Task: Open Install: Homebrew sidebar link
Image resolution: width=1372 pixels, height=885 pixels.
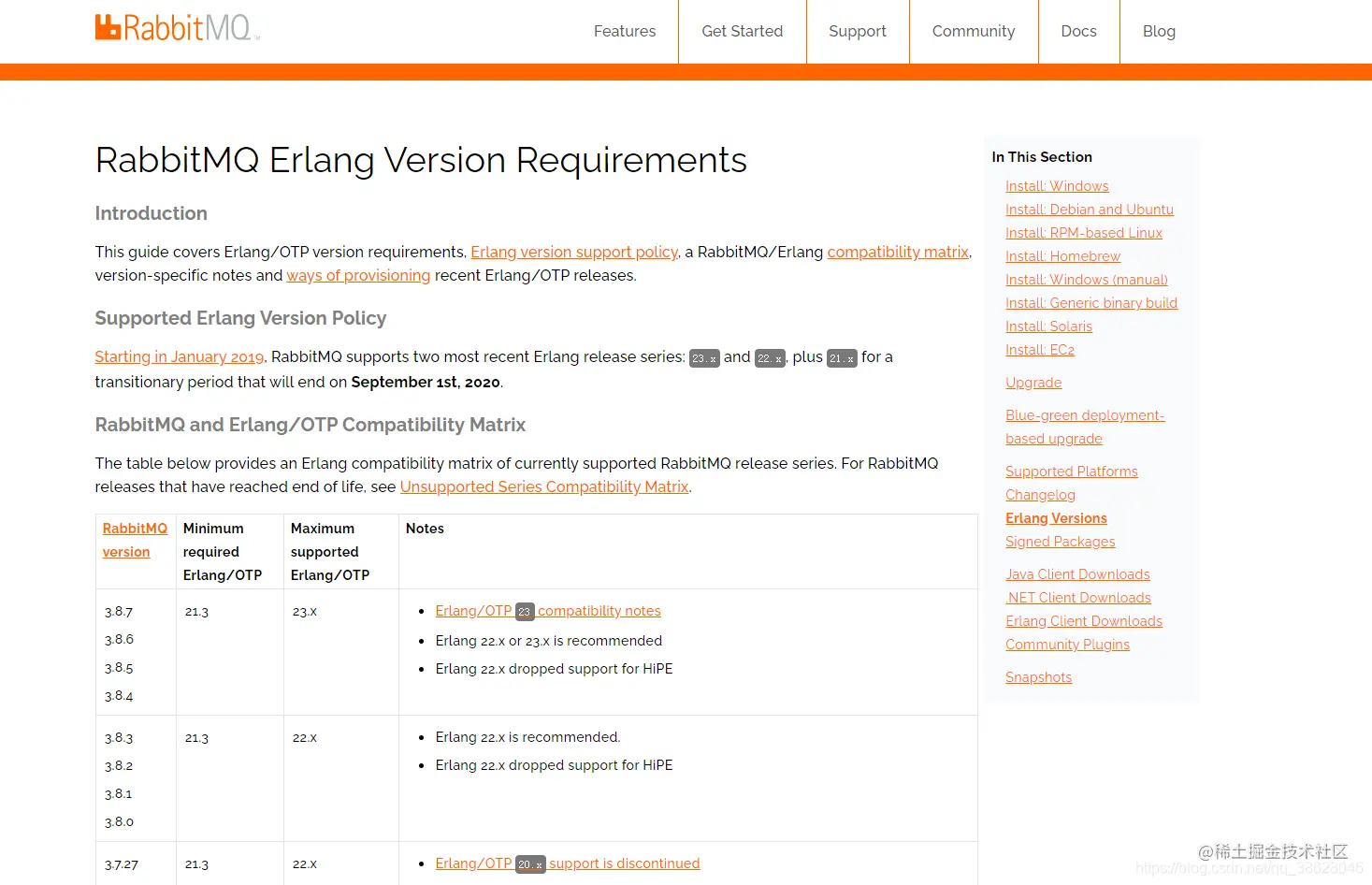Action: point(1062,256)
